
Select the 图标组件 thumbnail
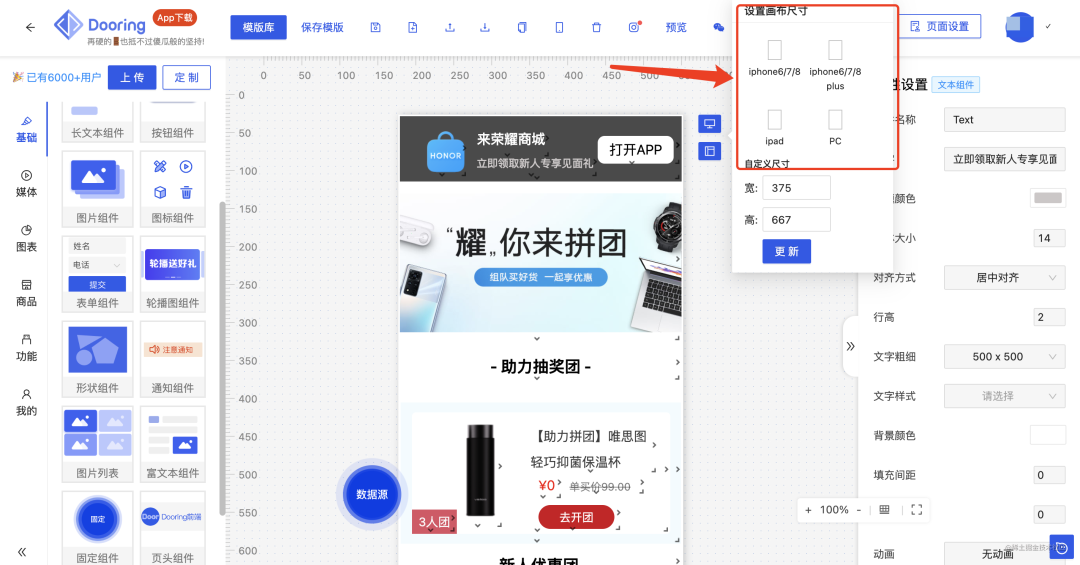(173, 189)
